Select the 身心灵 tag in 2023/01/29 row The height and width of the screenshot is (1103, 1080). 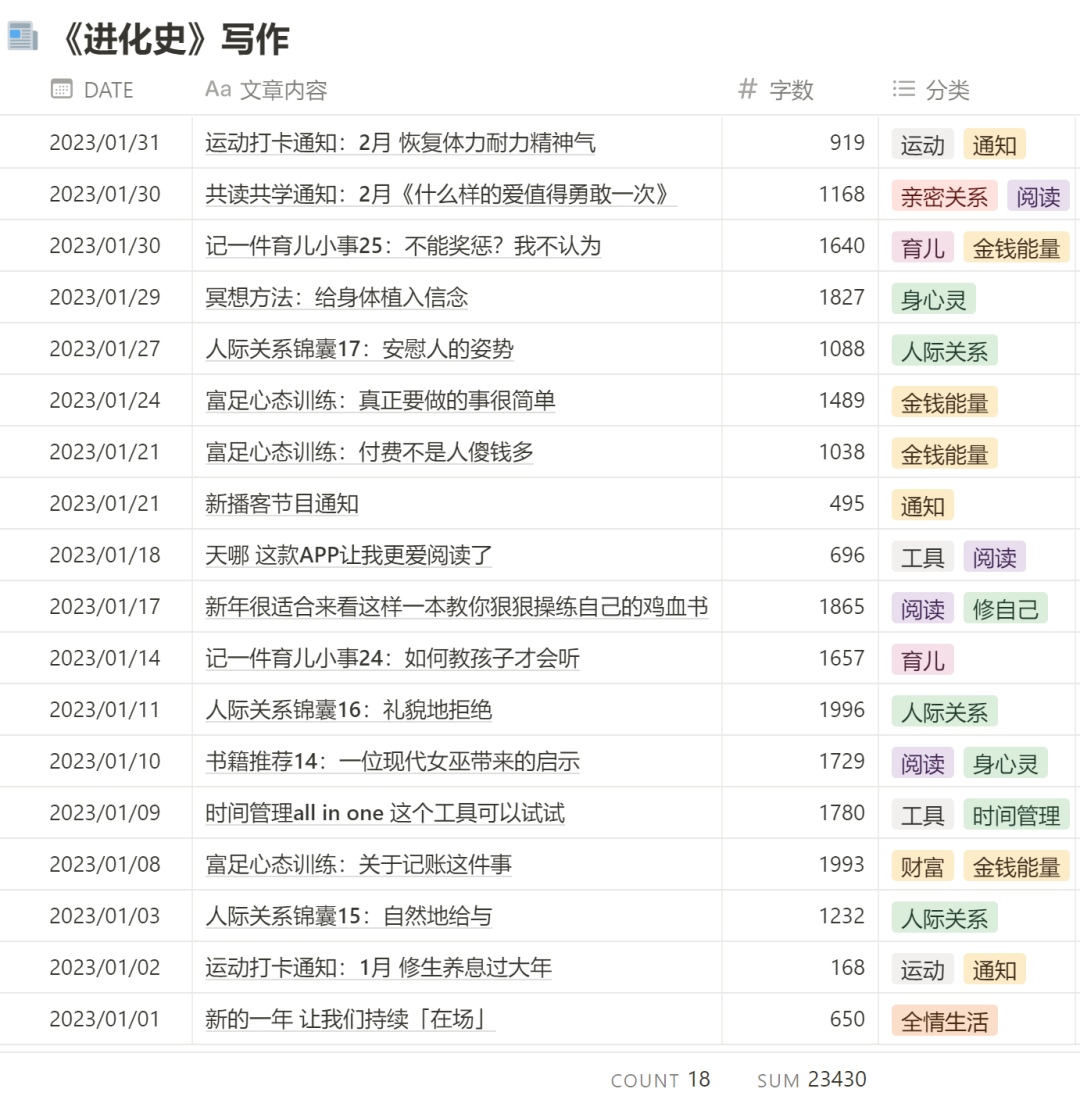(x=934, y=300)
